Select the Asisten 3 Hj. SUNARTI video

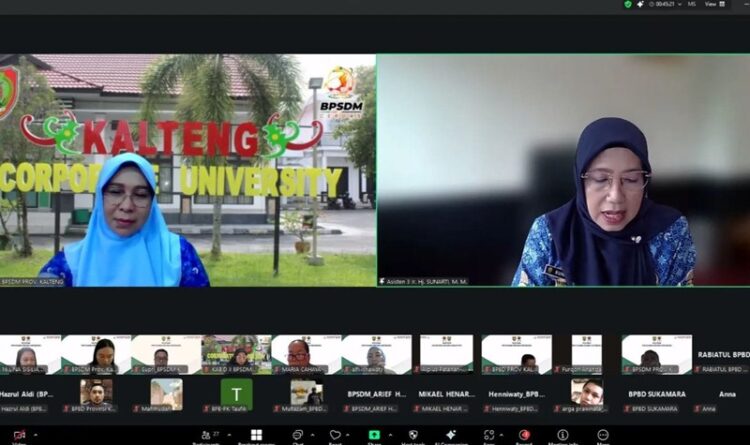563,170
